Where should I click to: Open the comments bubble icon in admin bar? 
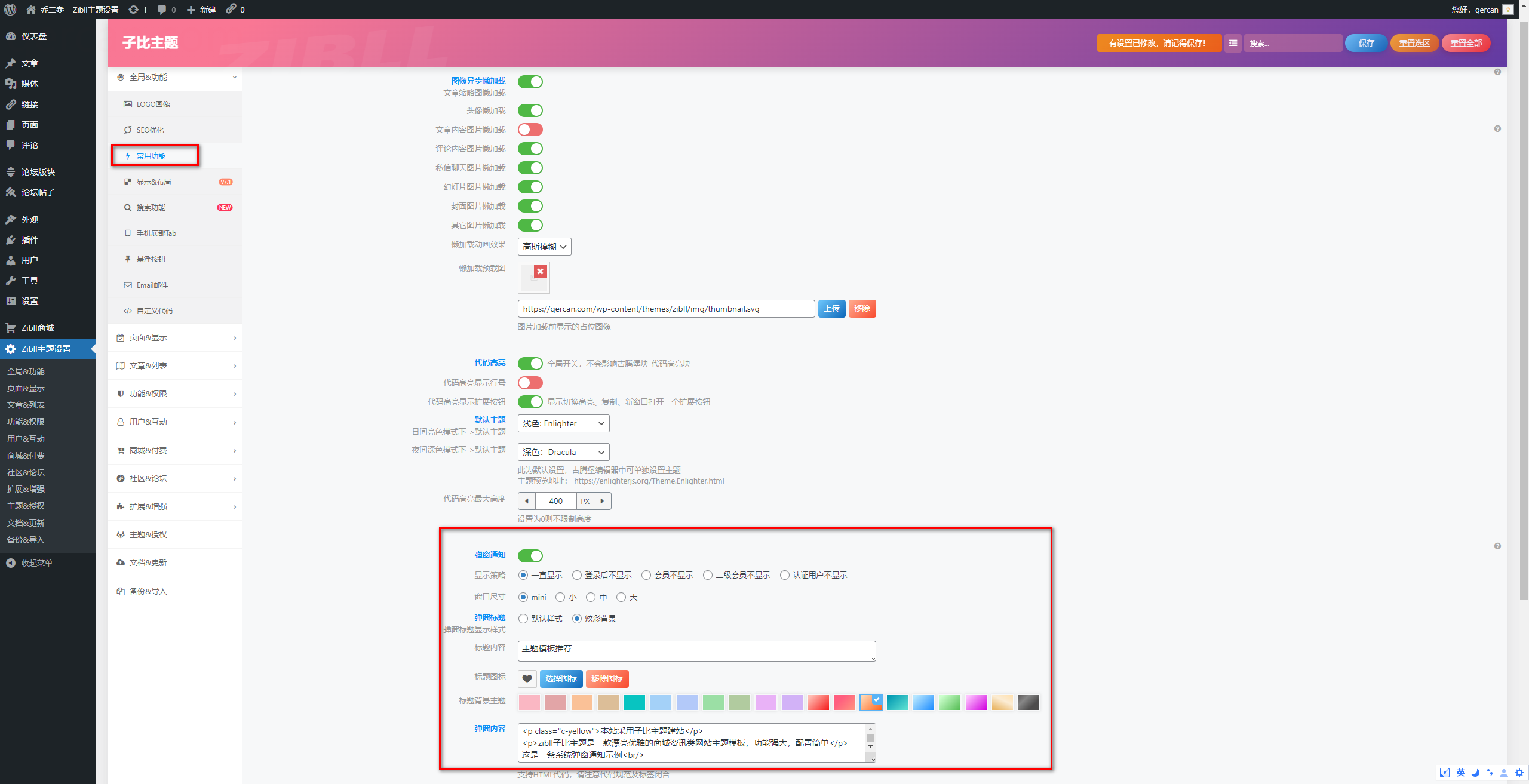[162, 10]
